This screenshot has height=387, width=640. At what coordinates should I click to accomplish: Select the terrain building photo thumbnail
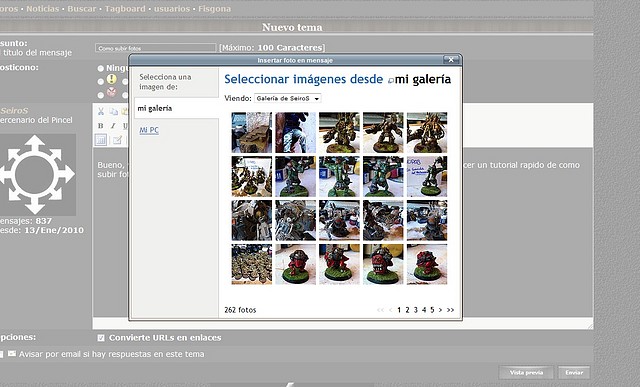pos(251,132)
